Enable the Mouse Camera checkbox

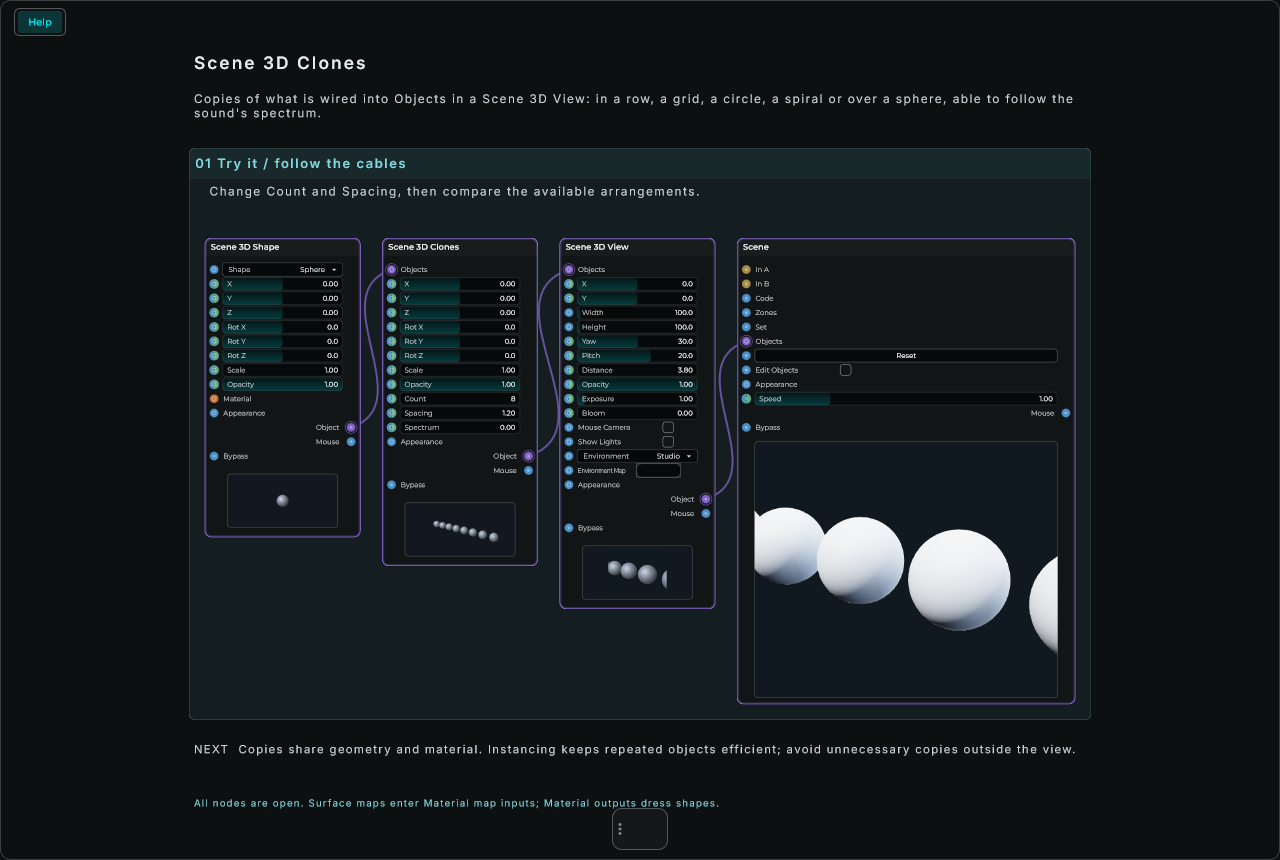click(x=668, y=427)
